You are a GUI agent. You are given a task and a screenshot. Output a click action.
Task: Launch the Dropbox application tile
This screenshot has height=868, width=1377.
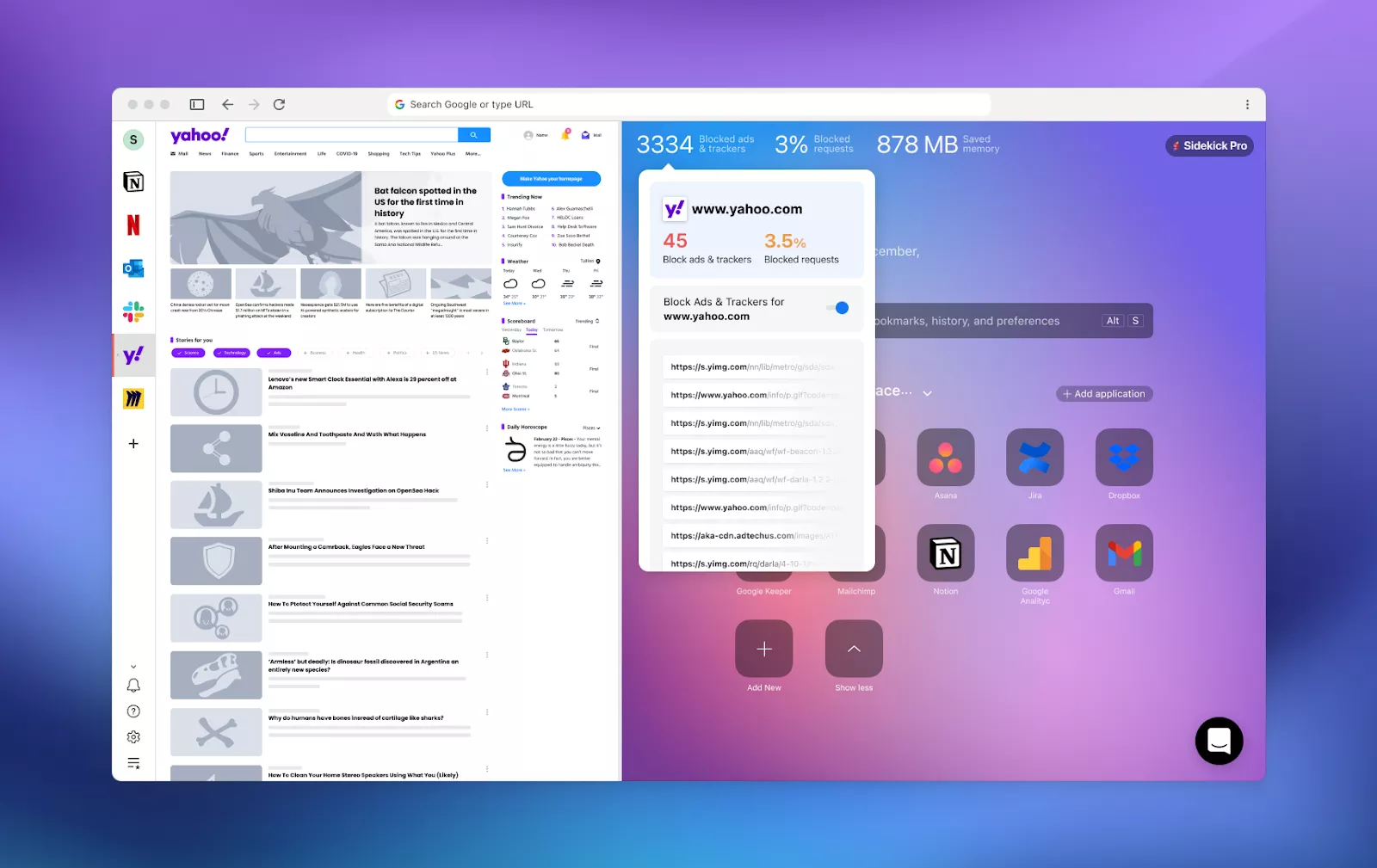click(x=1124, y=457)
